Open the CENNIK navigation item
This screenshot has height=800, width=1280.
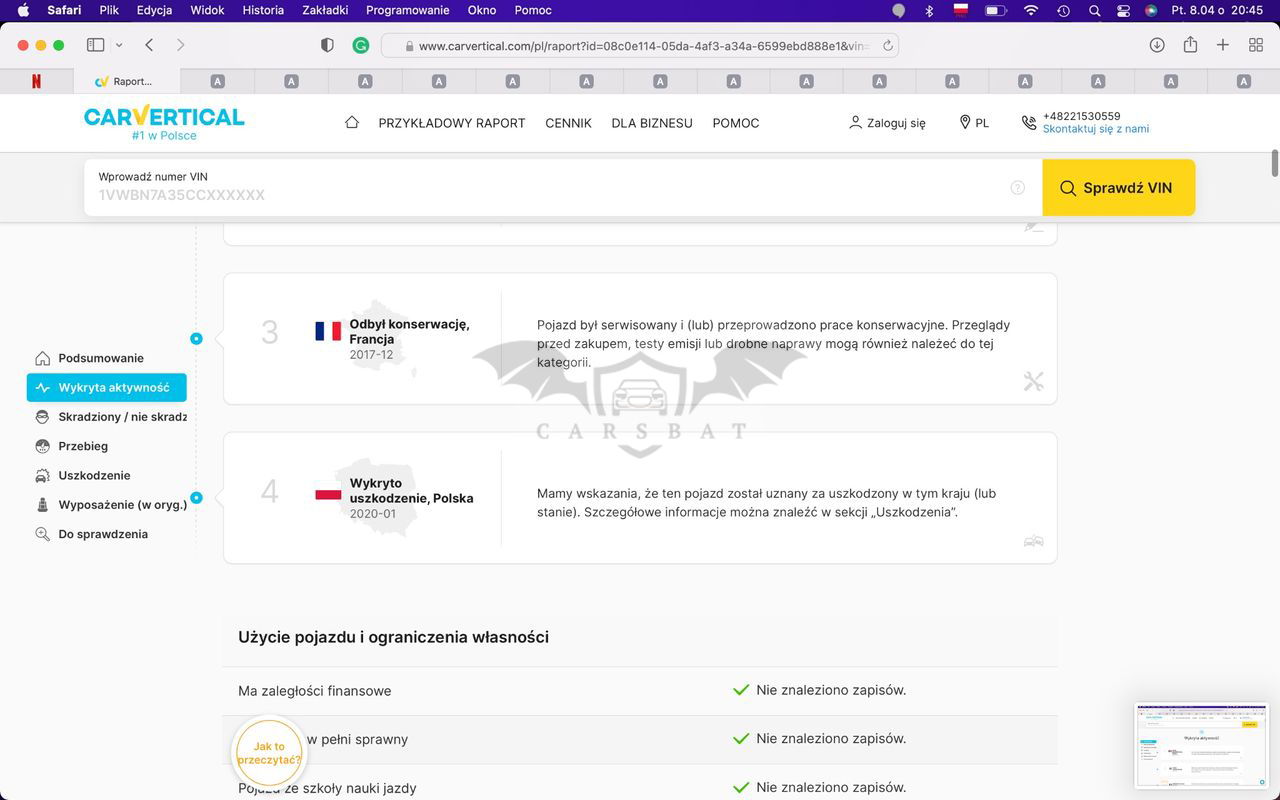click(568, 123)
